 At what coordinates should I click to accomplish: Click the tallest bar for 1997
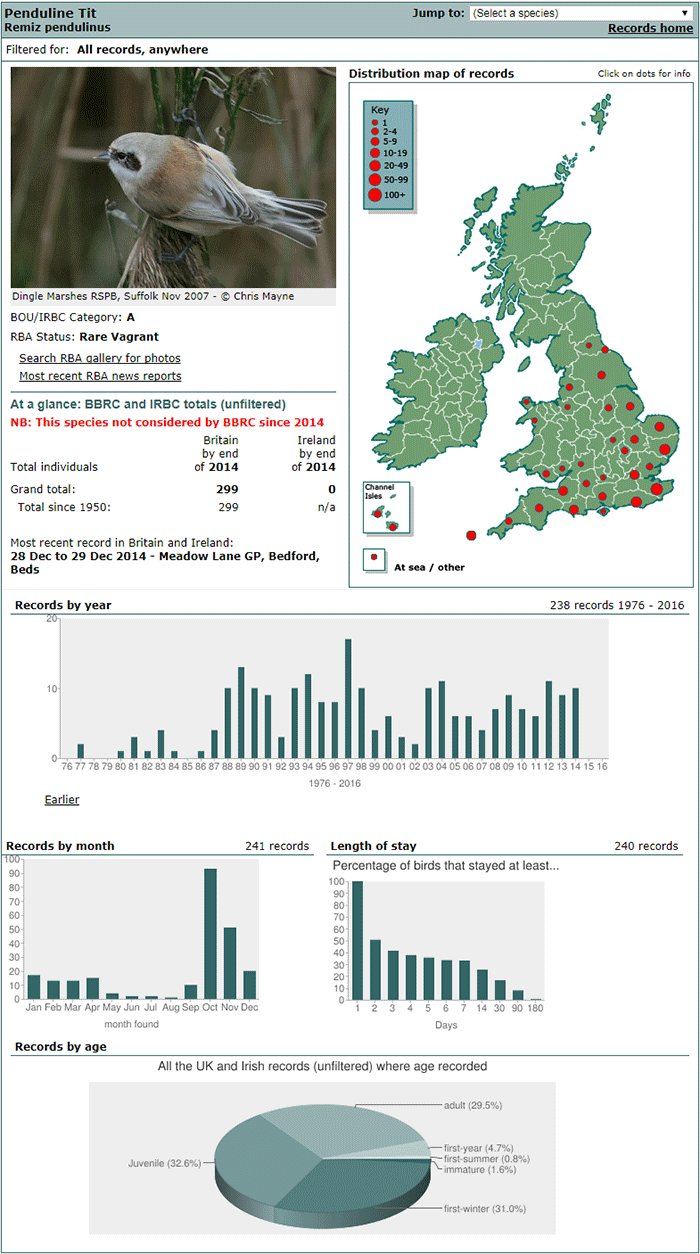click(348, 698)
